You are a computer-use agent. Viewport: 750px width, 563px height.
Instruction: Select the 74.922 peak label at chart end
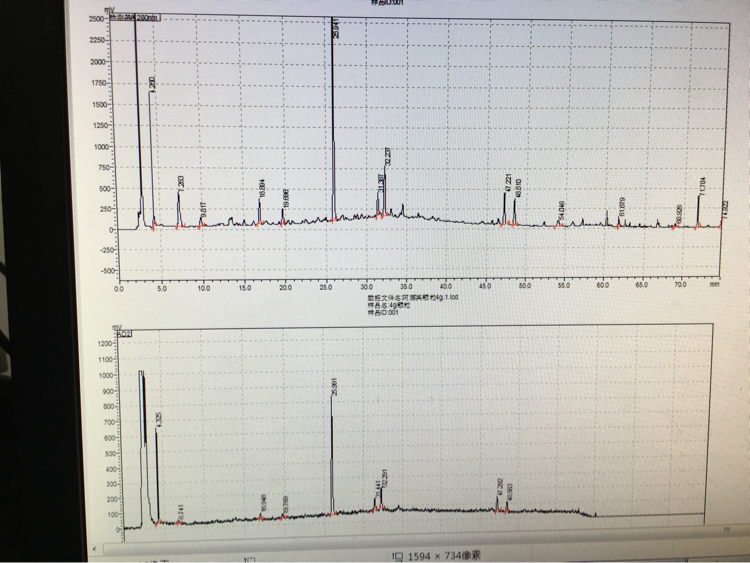coord(725,210)
